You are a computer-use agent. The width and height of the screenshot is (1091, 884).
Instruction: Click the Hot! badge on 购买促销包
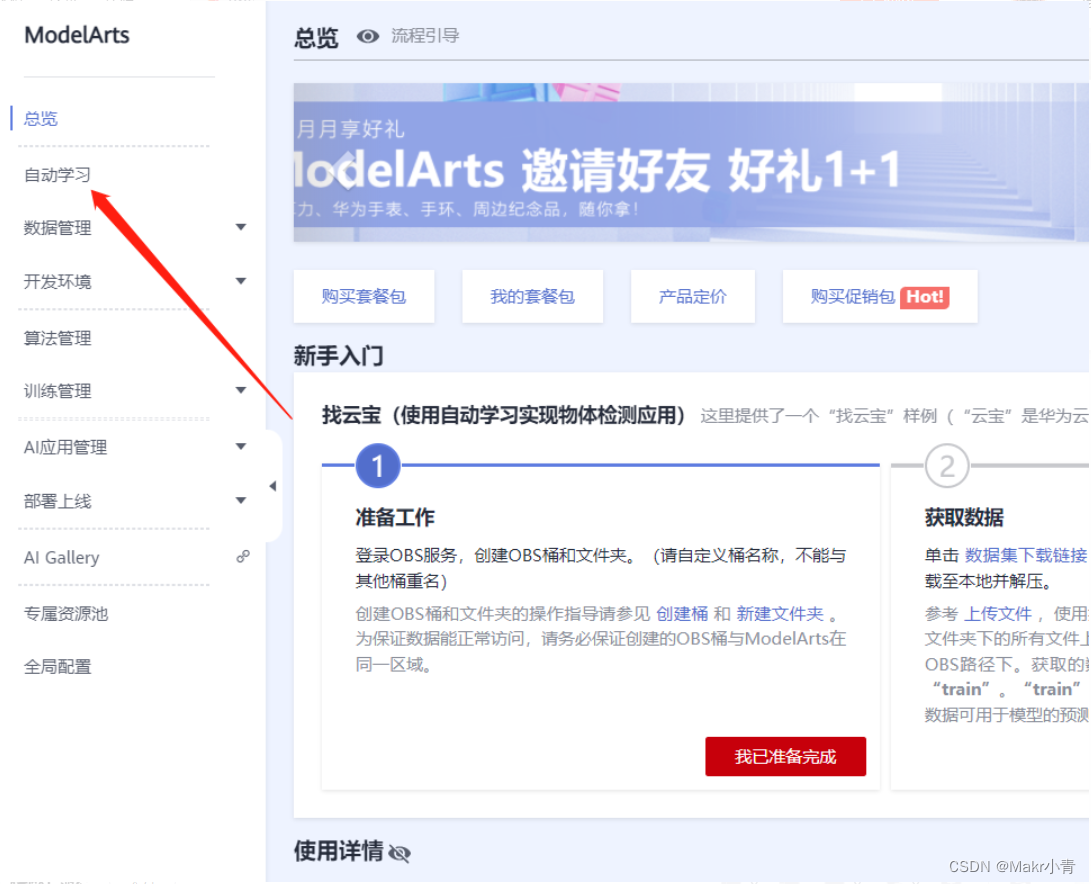(923, 296)
